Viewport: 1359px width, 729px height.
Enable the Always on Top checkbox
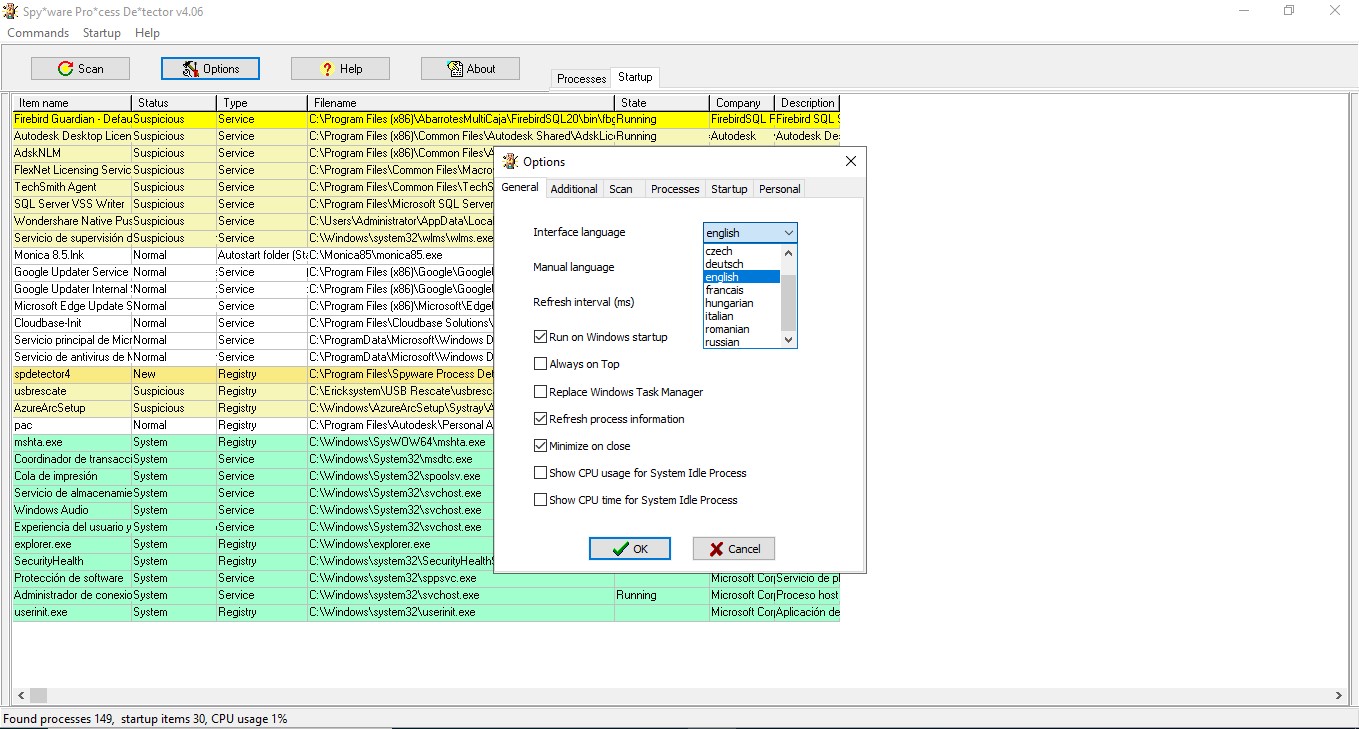[x=539, y=363]
